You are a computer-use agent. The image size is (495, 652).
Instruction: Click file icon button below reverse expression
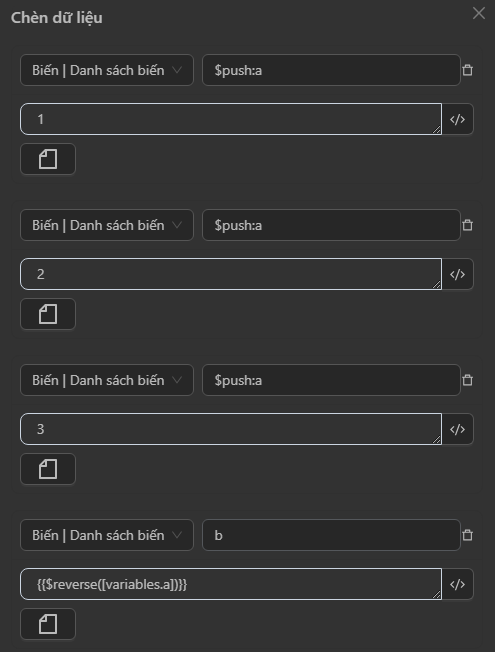coord(48,624)
